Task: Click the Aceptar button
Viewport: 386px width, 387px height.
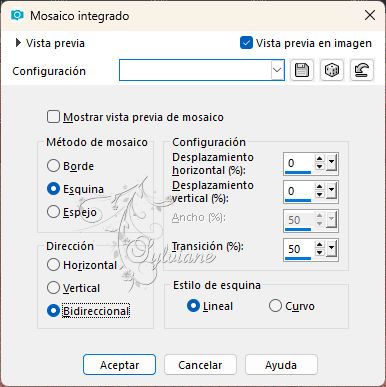Action: point(120,365)
